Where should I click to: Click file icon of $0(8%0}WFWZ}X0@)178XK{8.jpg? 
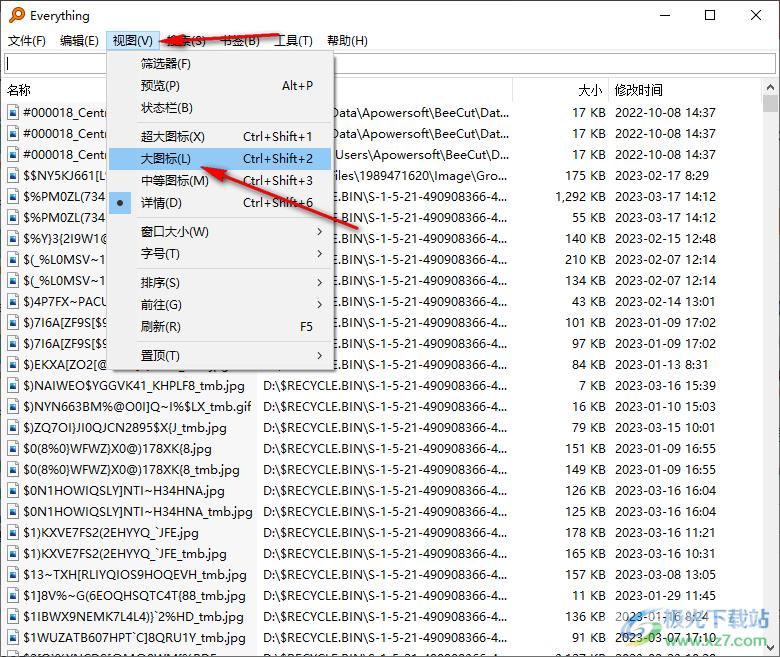pyautogui.click(x=13, y=449)
